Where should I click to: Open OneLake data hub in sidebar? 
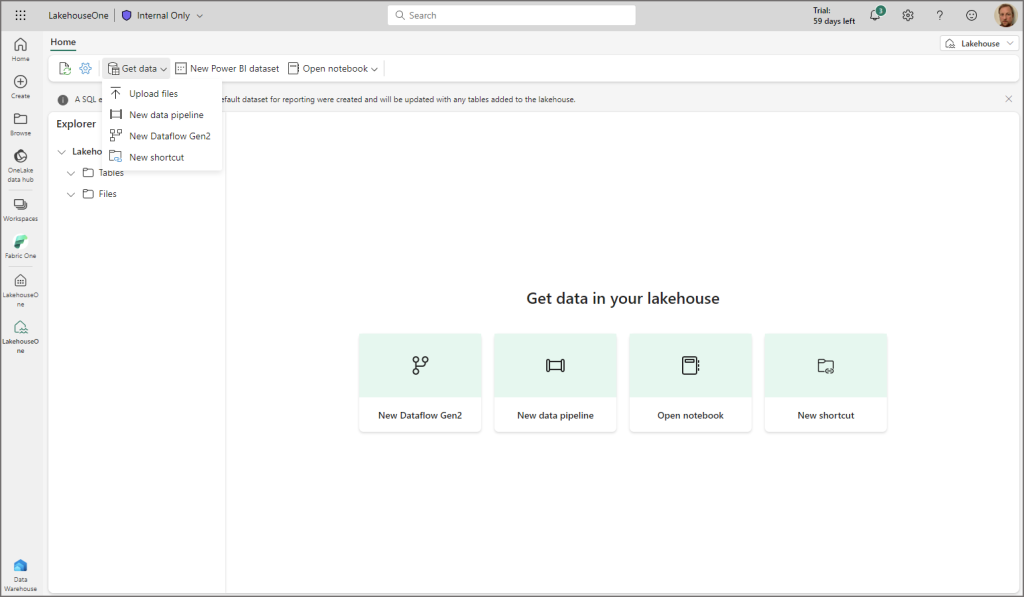tap(20, 165)
